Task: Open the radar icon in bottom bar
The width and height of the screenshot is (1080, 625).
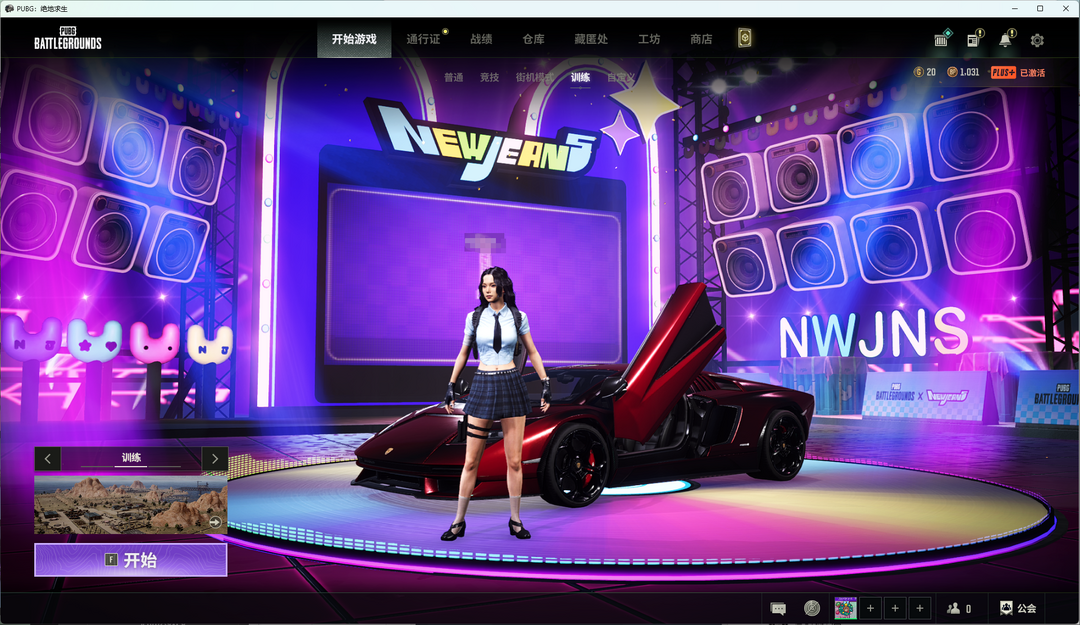Action: pos(812,608)
